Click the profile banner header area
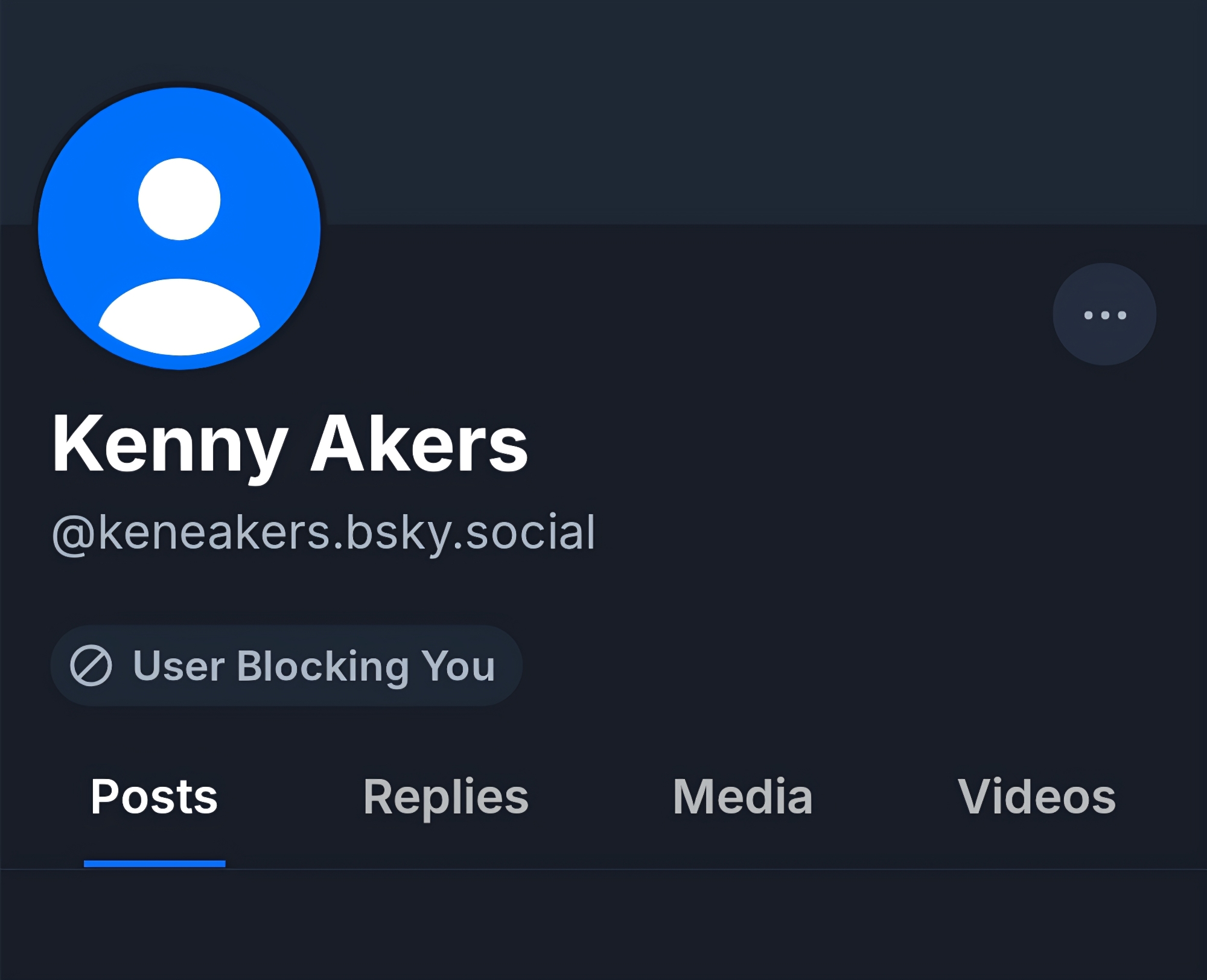This screenshot has height=980, width=1207. pos(724,109)
